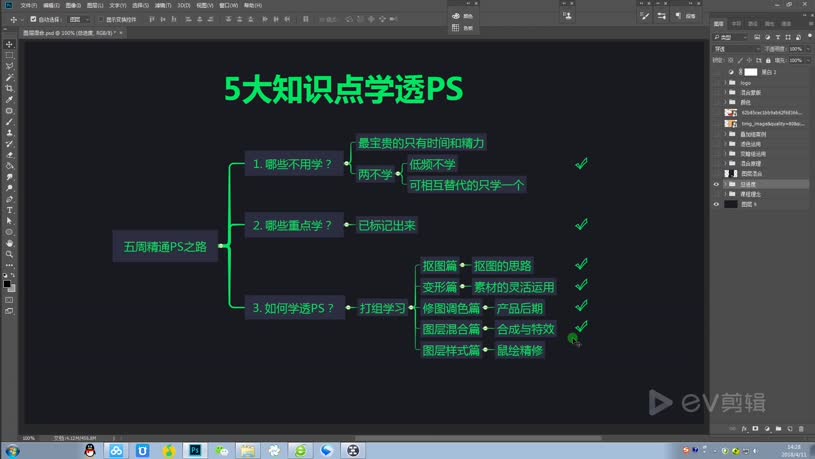
Task: Open the QQ penguin taskbar icon
Action: (90, 450)
